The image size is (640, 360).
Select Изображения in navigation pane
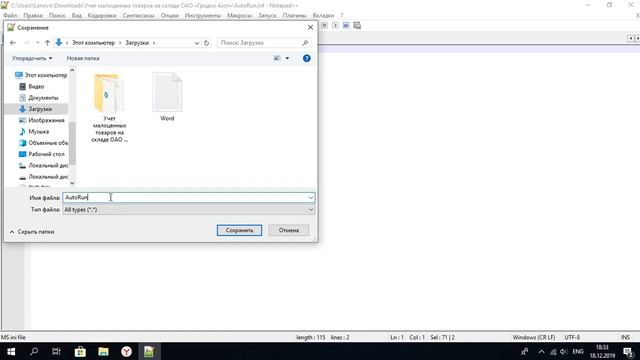tap(46, 120)
